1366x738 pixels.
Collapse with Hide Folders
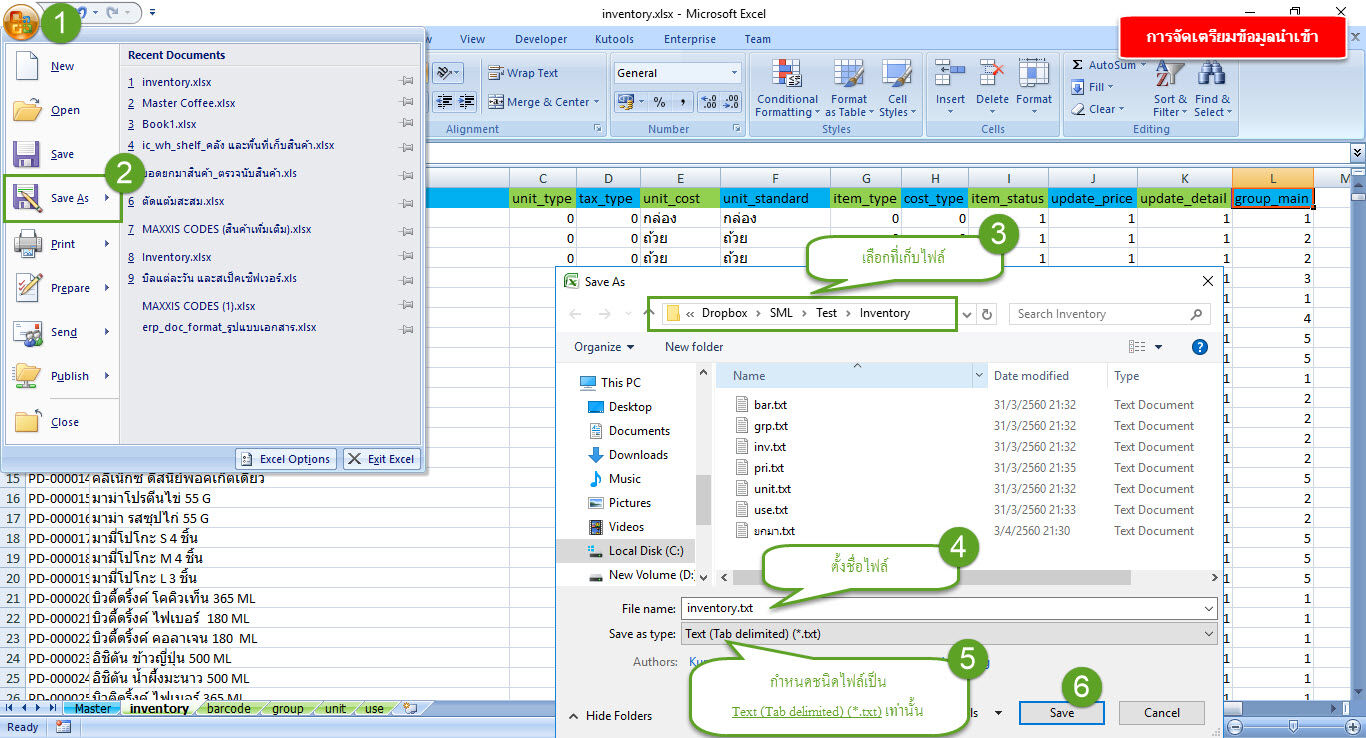coord(610,716)
